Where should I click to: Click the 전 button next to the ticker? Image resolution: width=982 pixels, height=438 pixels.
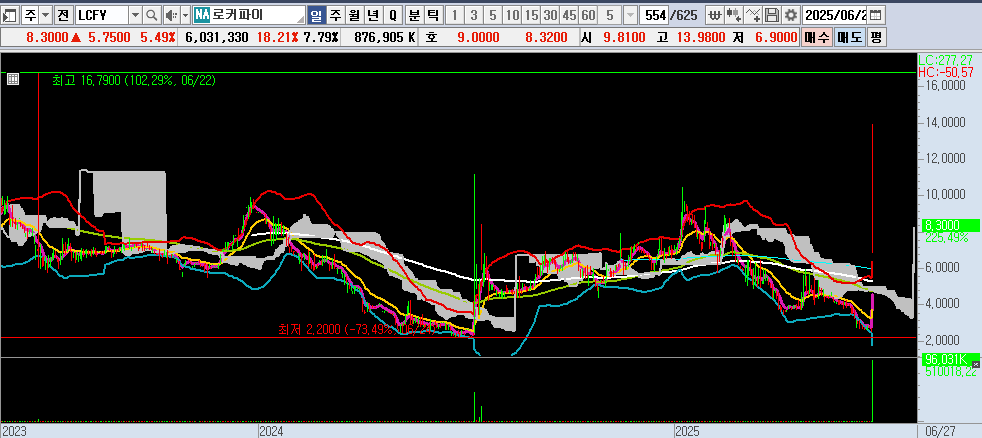tap(63, 14)
